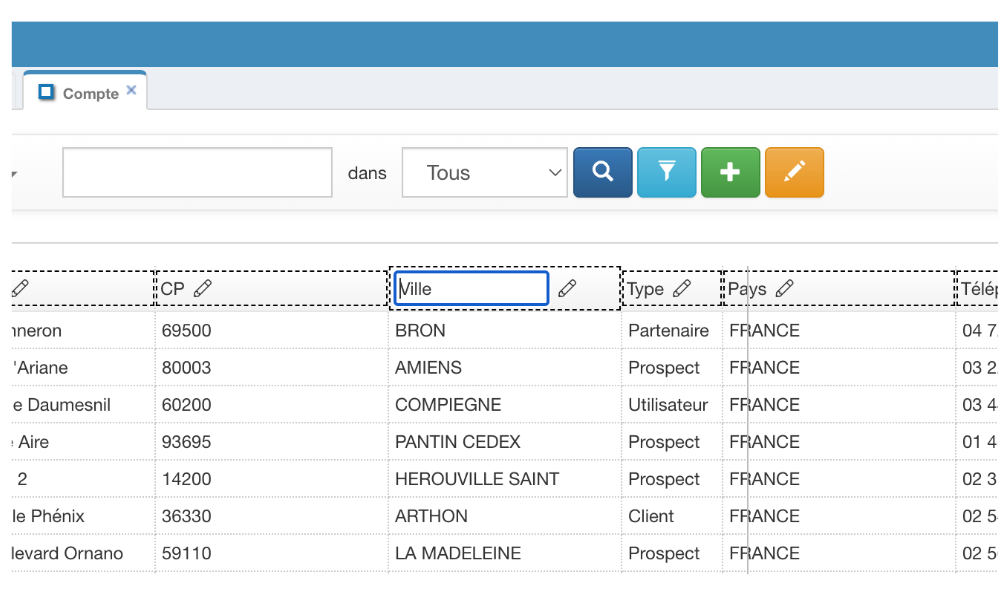This screenshot has height=598, width=1006.
Task: Click pencil icon next to CP header
Action: click(203, 288)
